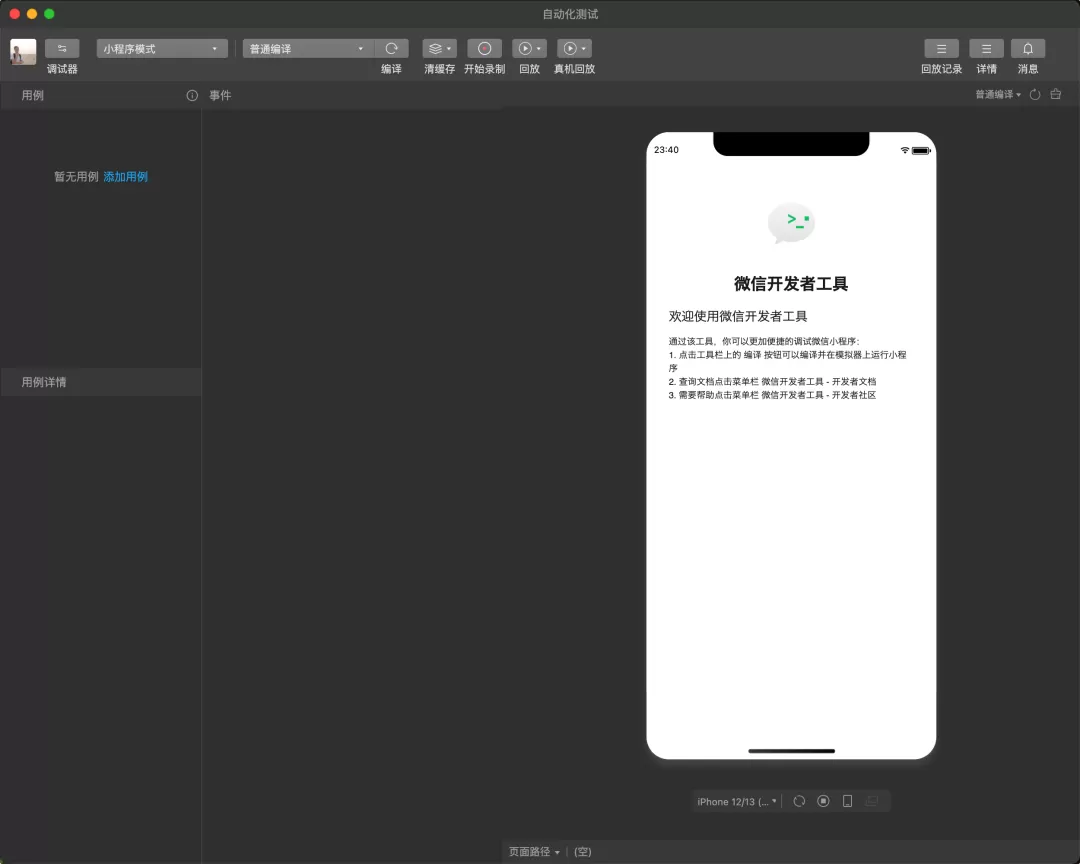Click the 23:40 time in simulator status bar
This screenshot has height=864, width=1080.
click(x=666, y=150)
